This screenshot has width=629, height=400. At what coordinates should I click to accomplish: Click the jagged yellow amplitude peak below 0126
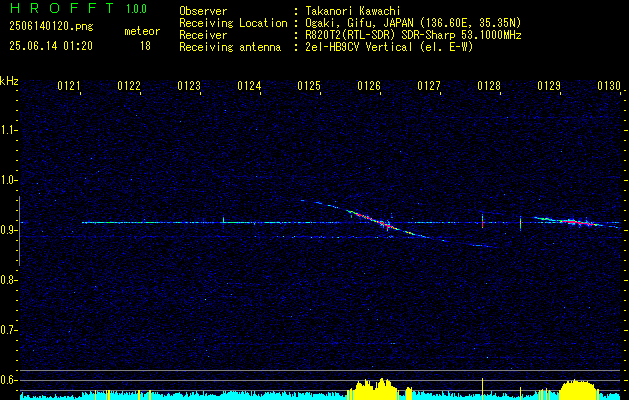[x=373, y=388]
